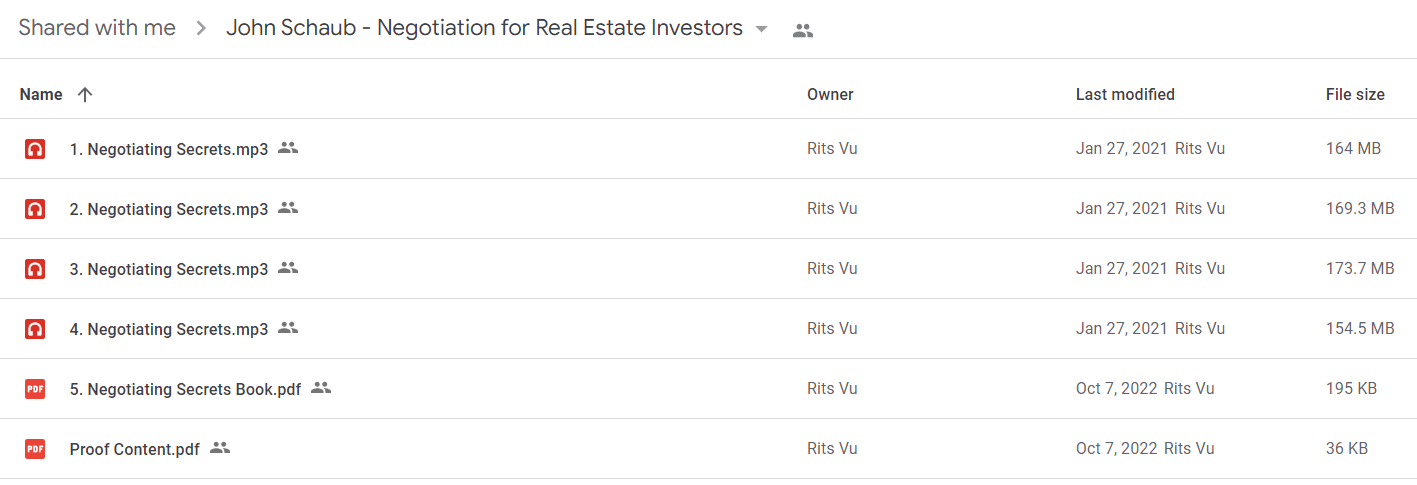Select 5. Negotiating Secrets Book.pdf file

185,389
